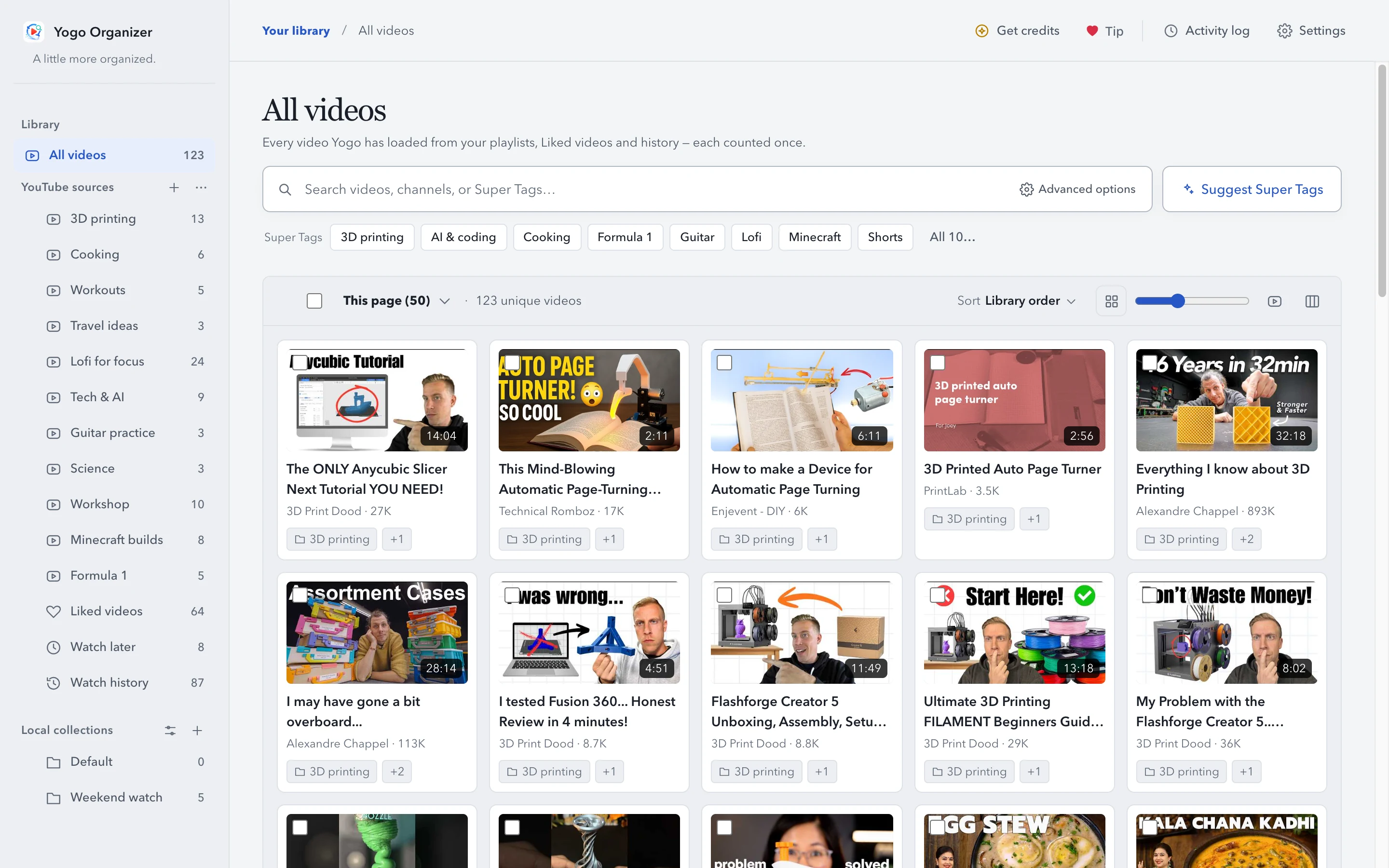Add a new YouTube source with plus icon
The image size is (1389, 868).
(x=174, y=187)
